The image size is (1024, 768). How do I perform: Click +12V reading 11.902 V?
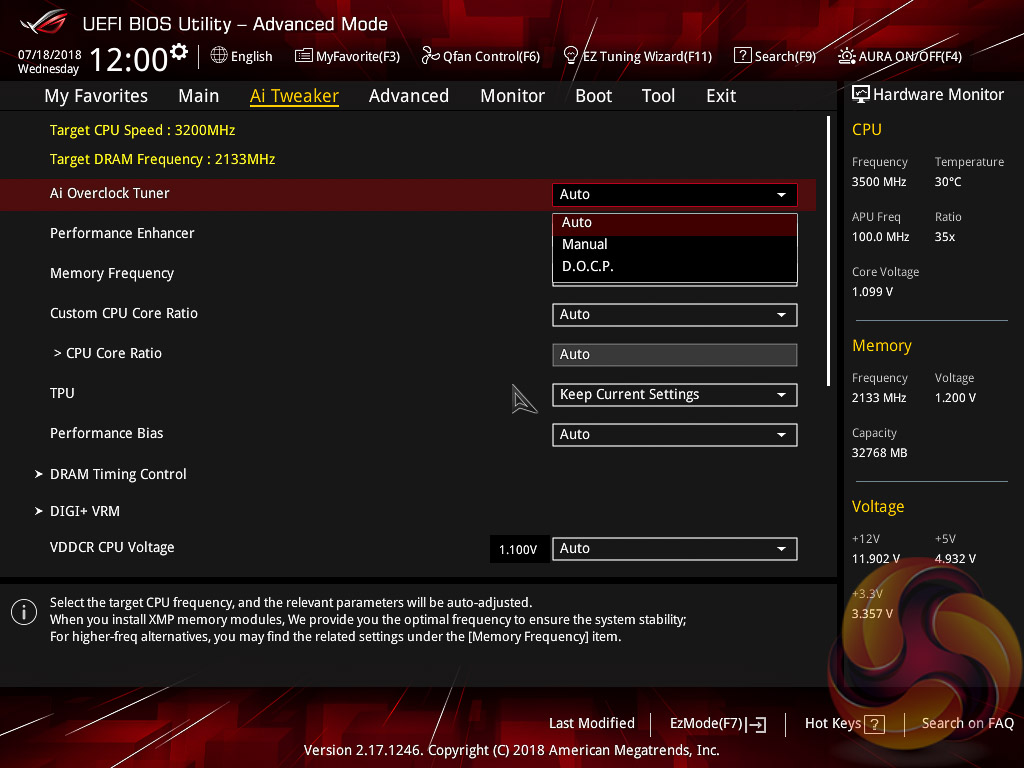coord(876,558)
